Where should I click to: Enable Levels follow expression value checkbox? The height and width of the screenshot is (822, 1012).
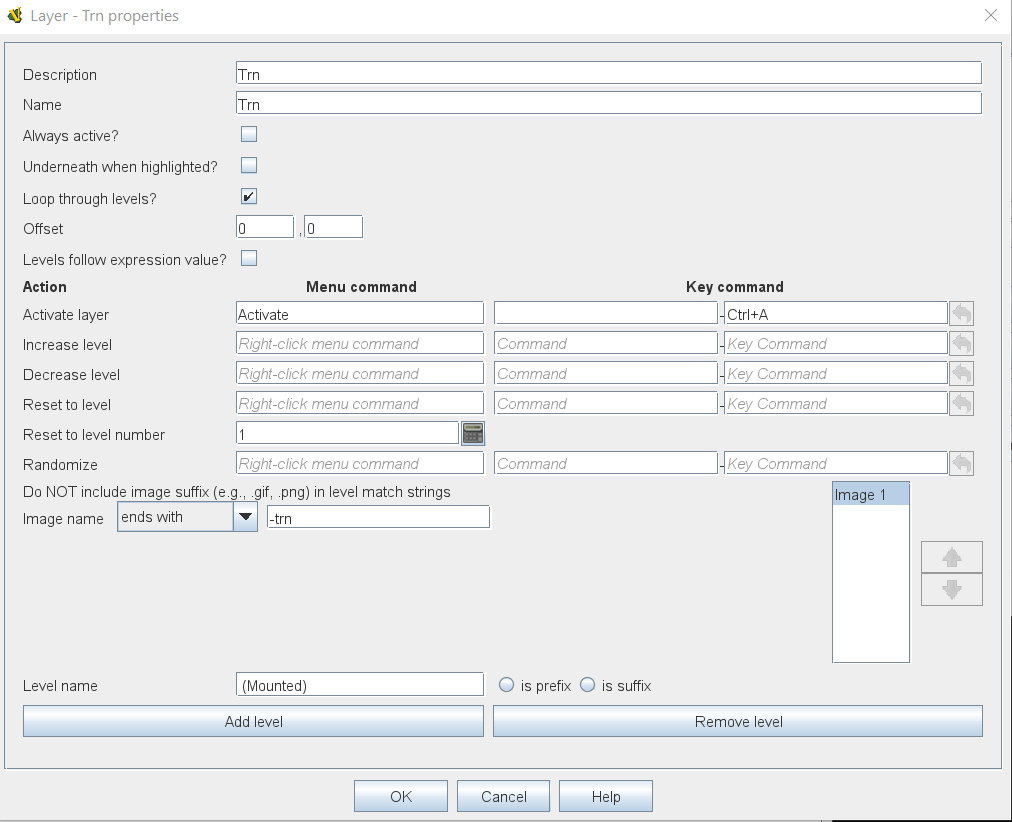pos(249,258)
